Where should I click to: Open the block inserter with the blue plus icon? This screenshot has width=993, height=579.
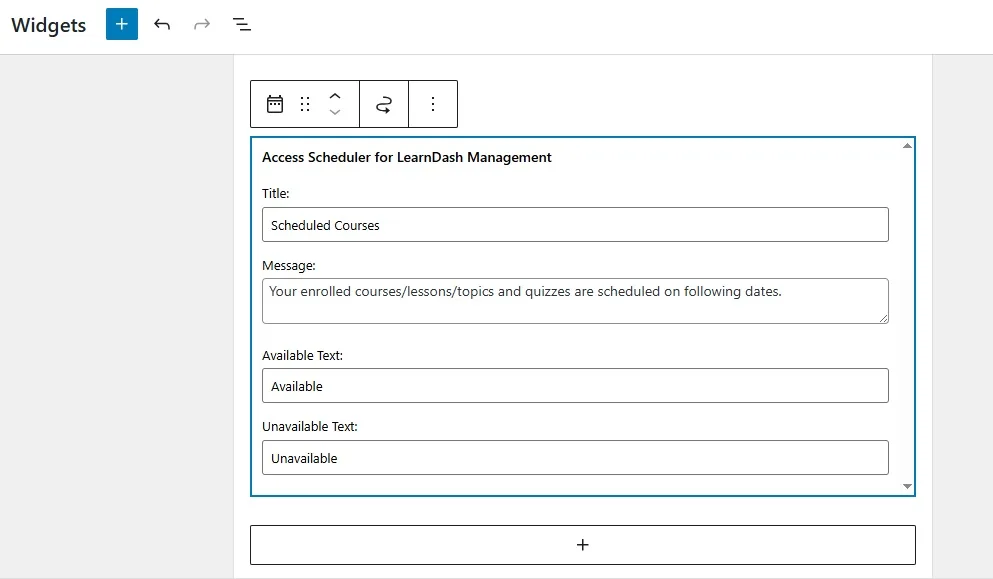121,24
